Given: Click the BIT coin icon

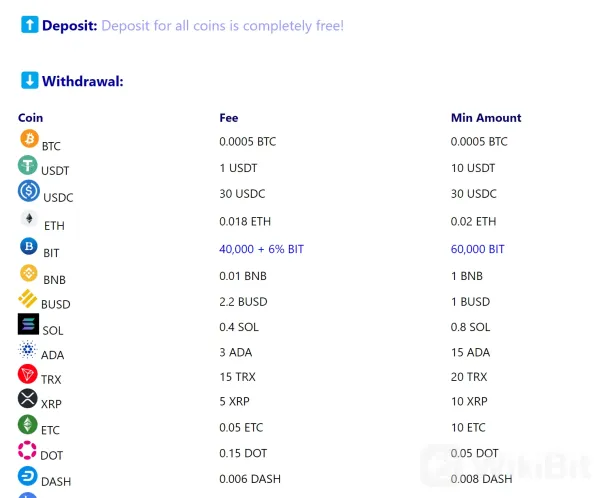Looking at the screenshot, I should click(28, 246).
